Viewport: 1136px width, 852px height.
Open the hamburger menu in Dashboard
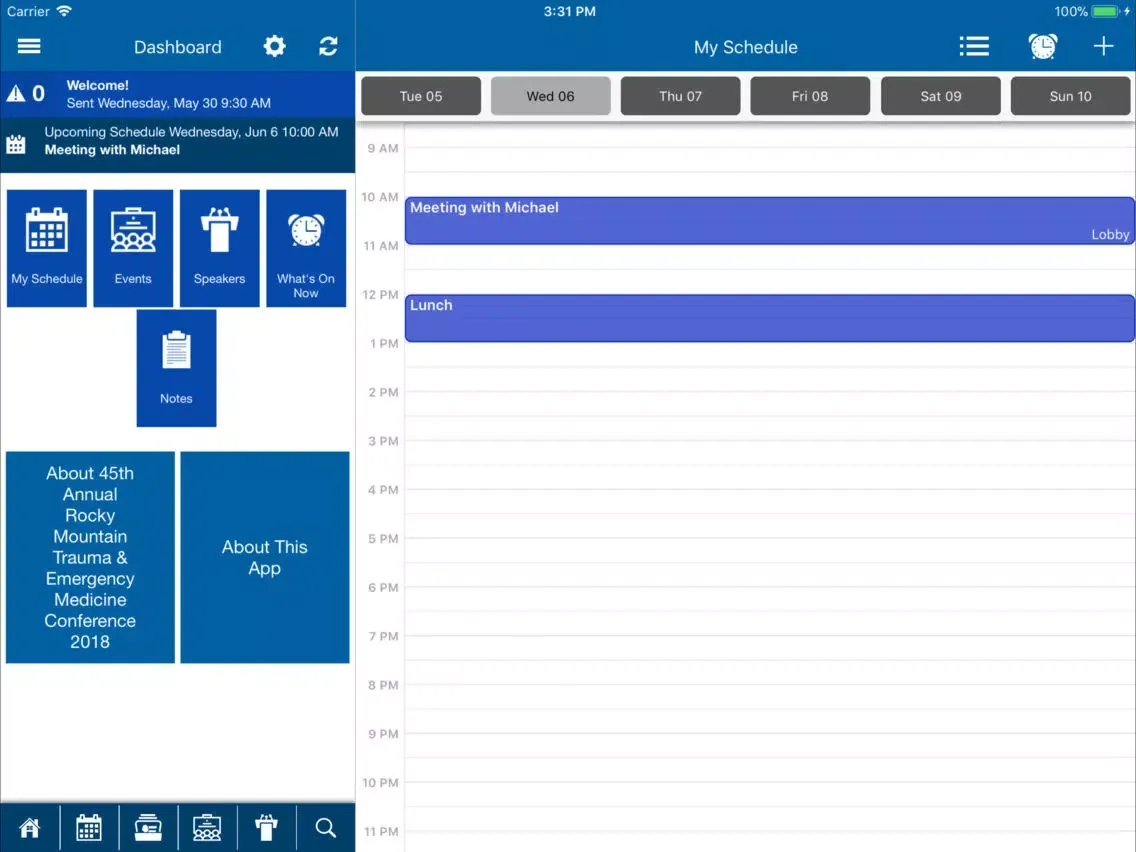29,46
